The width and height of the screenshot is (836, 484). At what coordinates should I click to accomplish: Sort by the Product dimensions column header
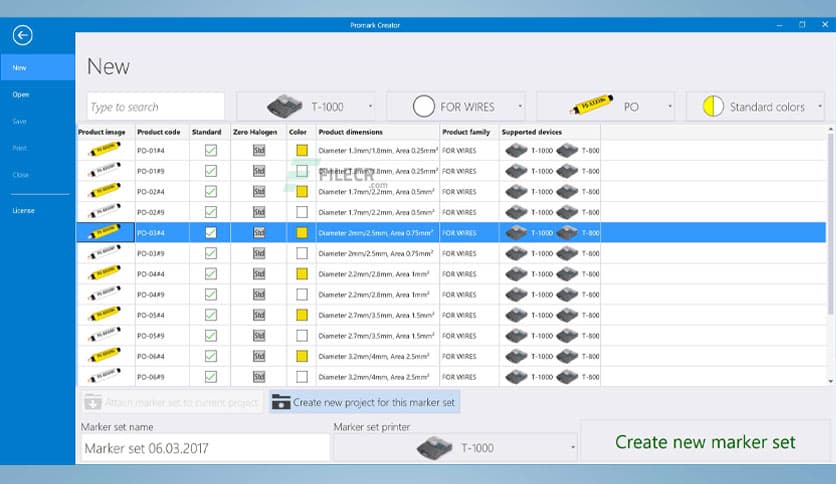click(351, 132)
